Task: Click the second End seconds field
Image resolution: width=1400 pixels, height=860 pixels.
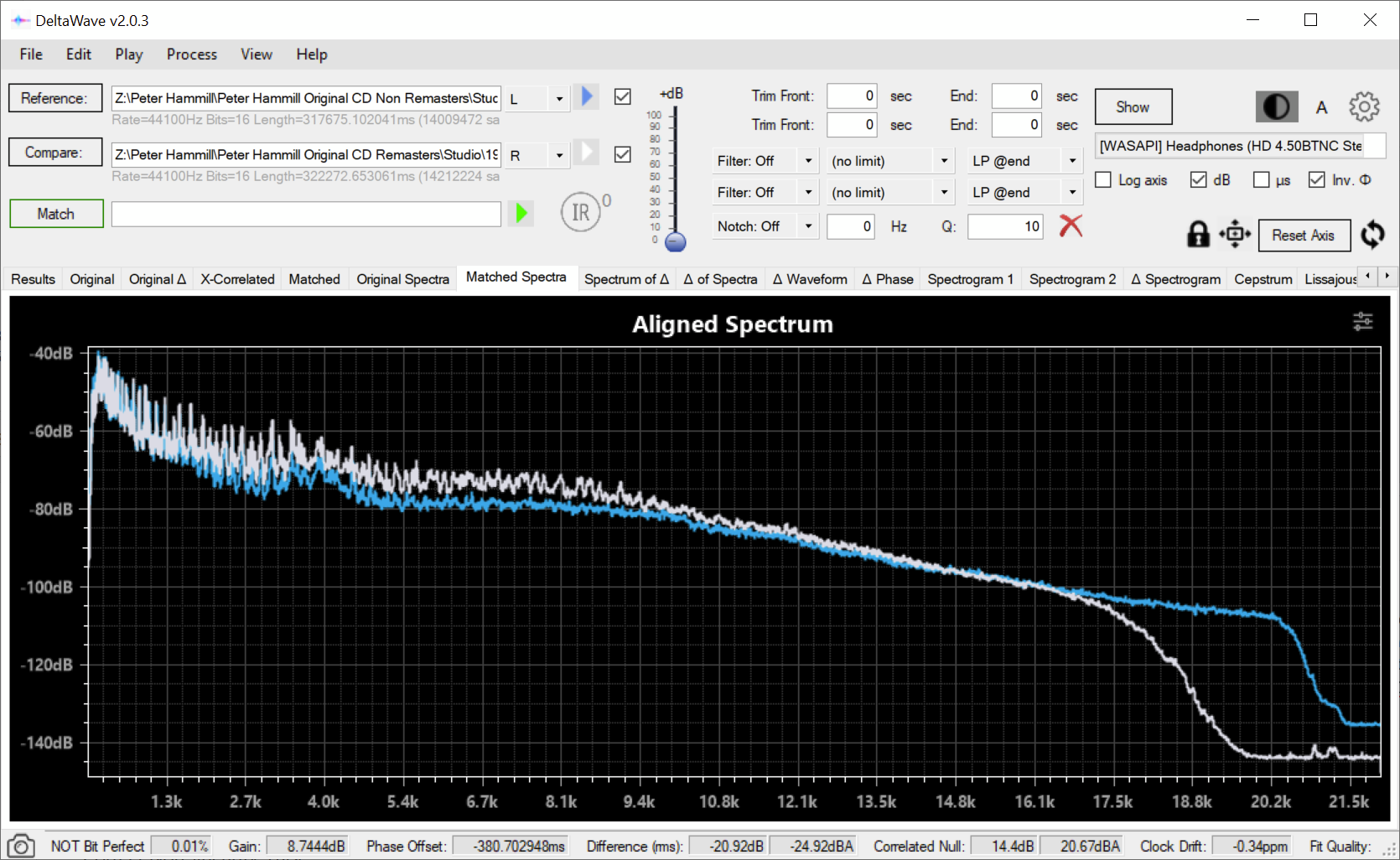Action: pyautogui.click(x=1016, y=125)
